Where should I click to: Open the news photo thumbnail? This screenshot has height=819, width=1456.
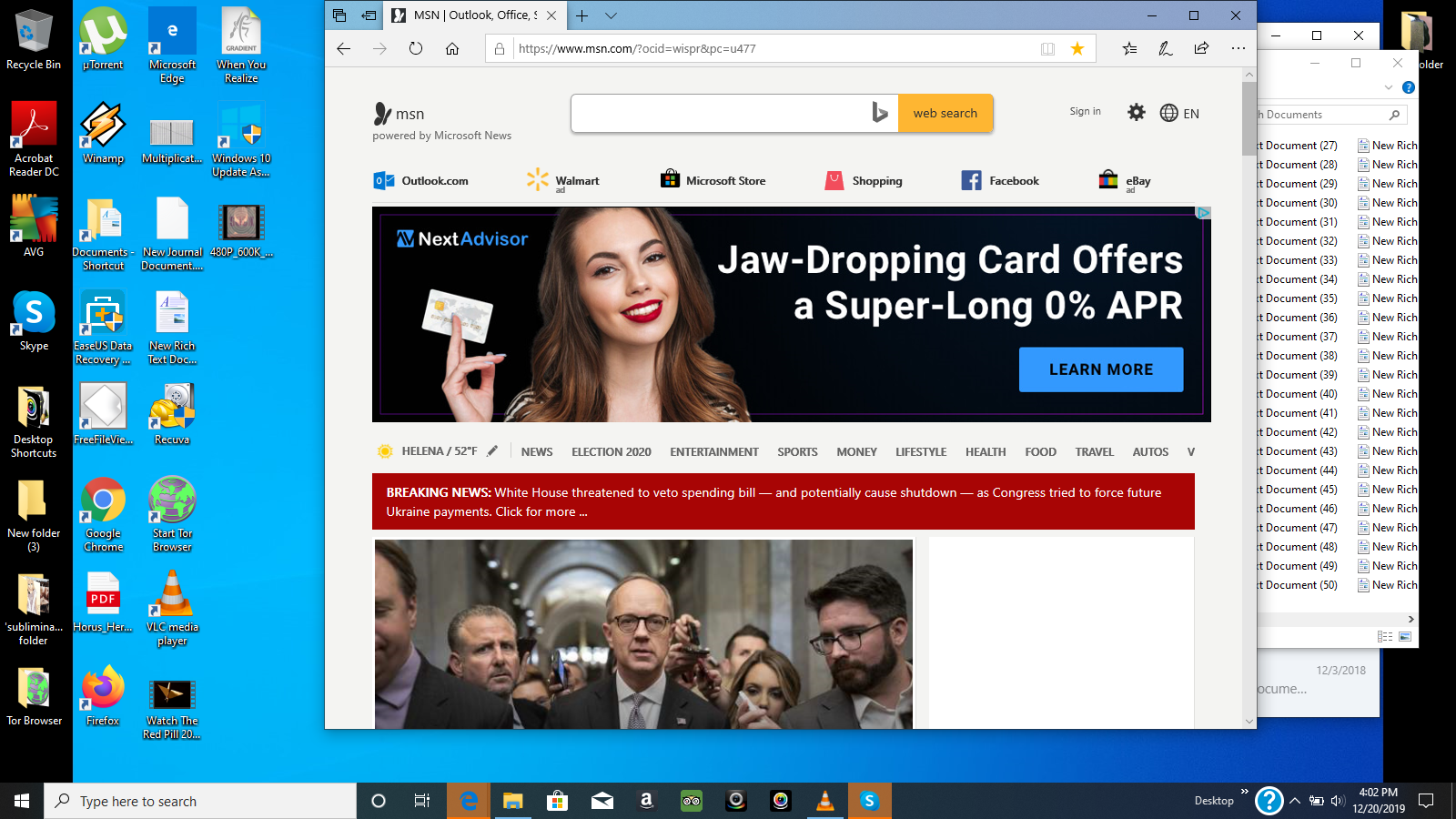[643, 633]
